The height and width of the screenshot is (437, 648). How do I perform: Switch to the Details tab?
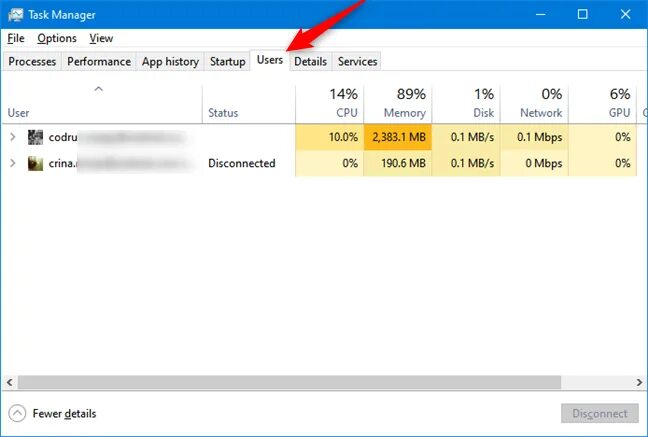[x=310, y=61]
